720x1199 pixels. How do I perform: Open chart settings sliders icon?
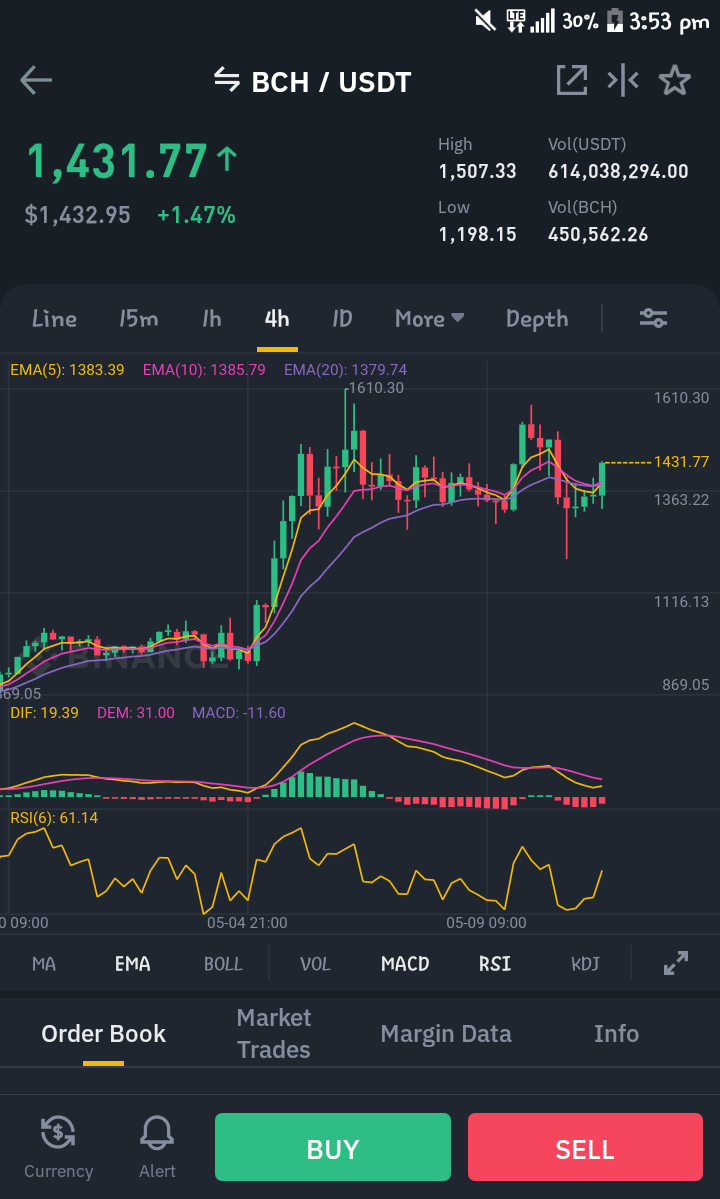[654, 318]
